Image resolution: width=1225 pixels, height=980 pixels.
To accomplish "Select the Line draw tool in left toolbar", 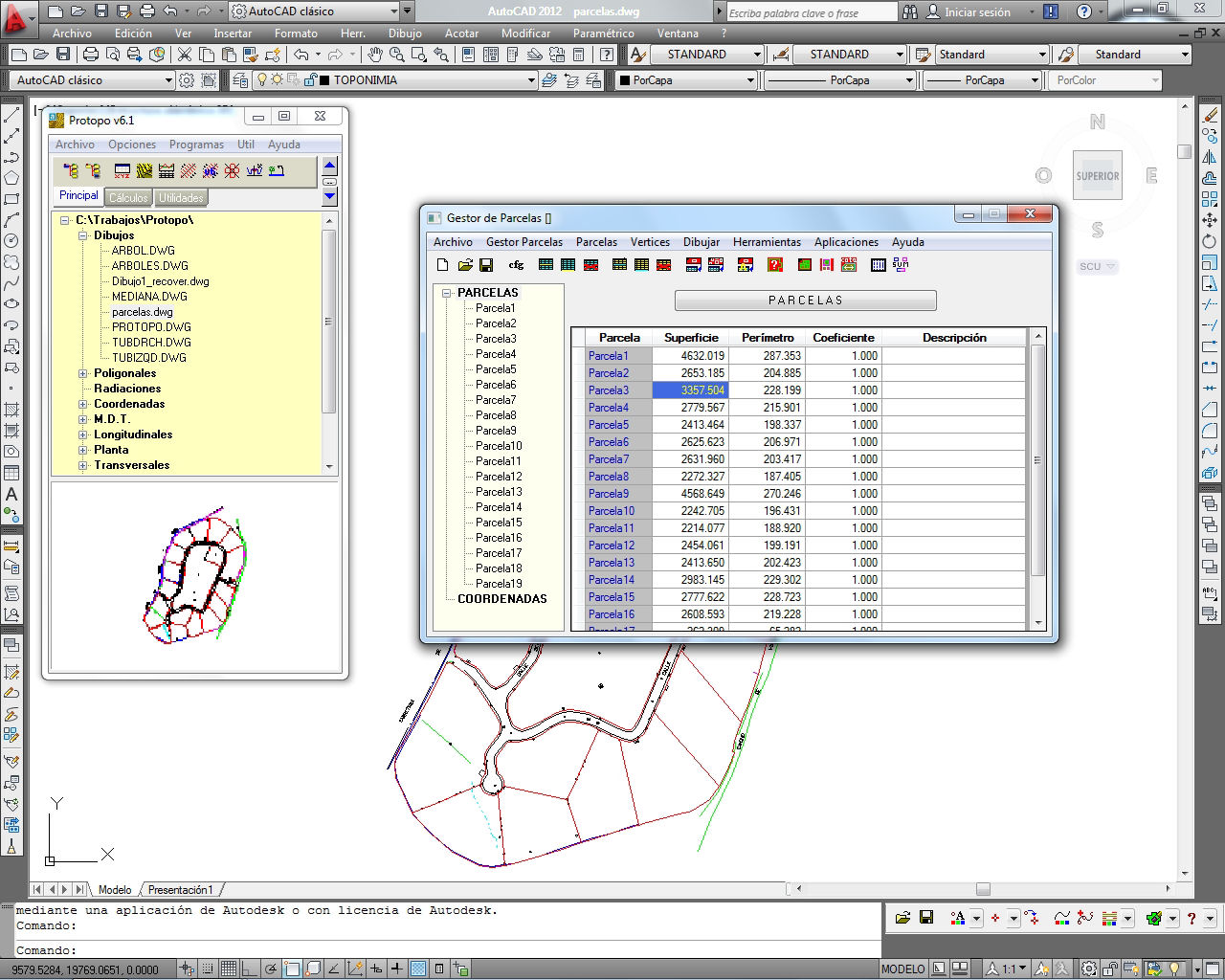I will tap(11, 115).
